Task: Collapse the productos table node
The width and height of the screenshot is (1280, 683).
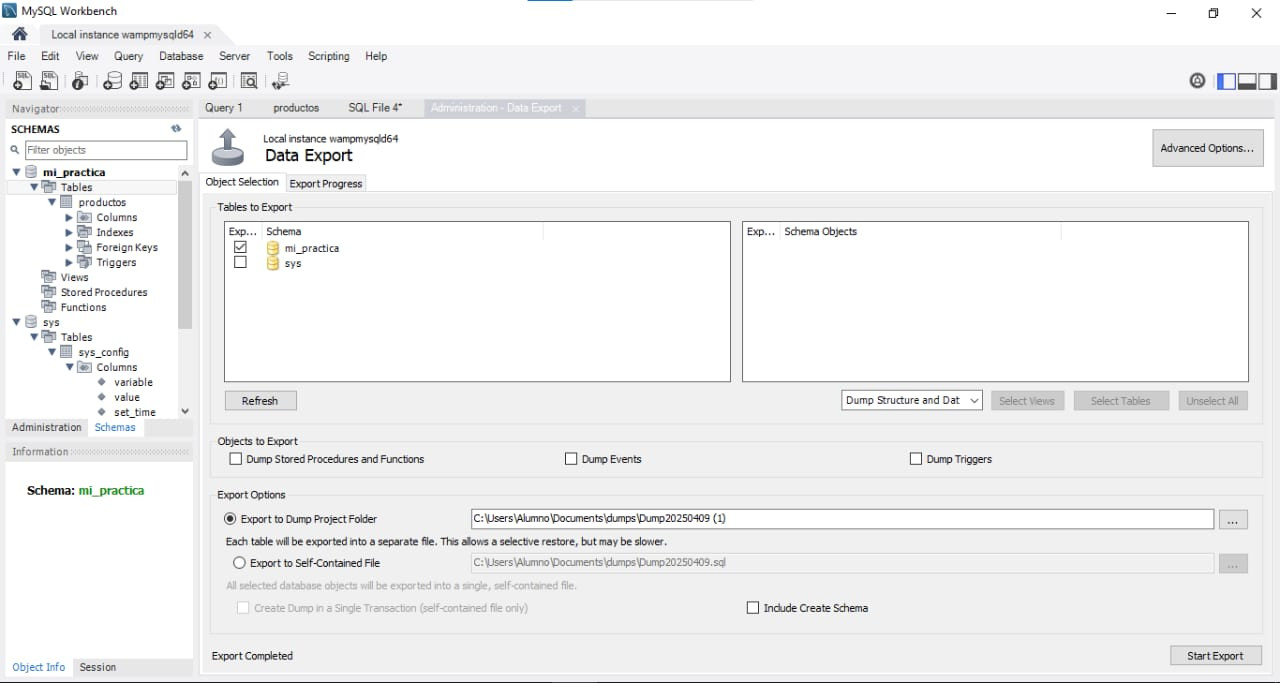Action: click(x=52, y=202)
